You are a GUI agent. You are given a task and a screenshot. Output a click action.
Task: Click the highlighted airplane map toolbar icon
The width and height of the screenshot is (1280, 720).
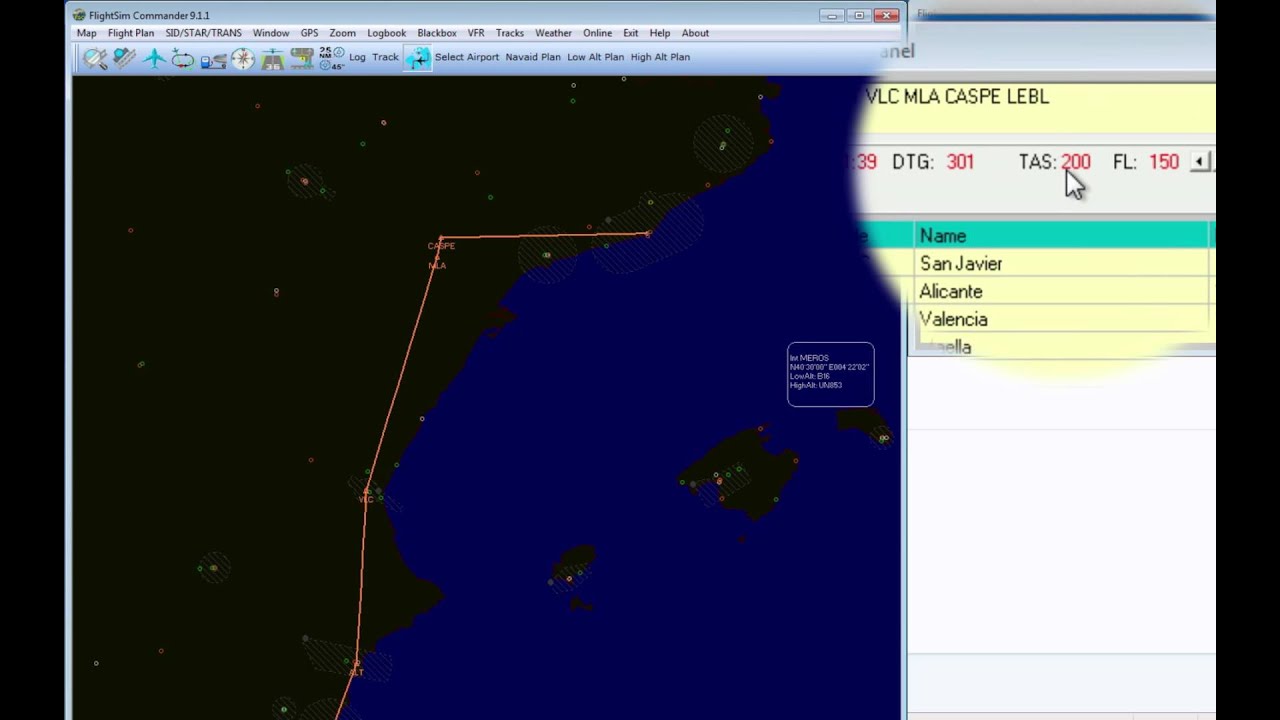tap(418, 58)
